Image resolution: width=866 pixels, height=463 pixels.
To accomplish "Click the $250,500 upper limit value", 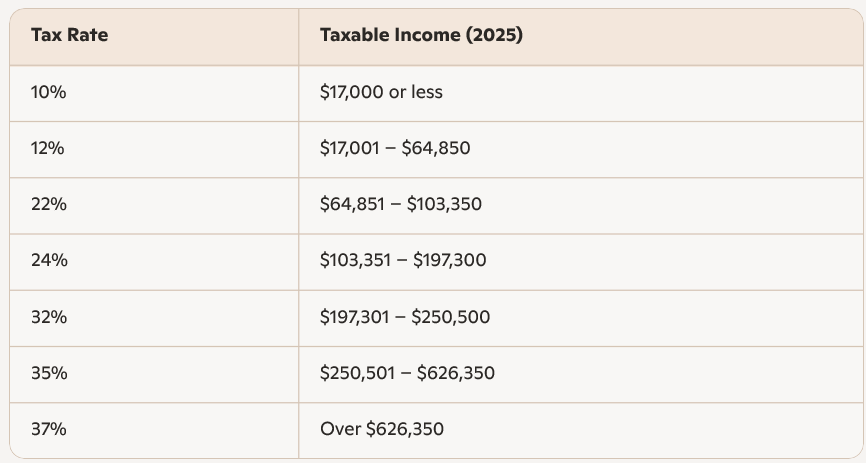I will point(451,317).
